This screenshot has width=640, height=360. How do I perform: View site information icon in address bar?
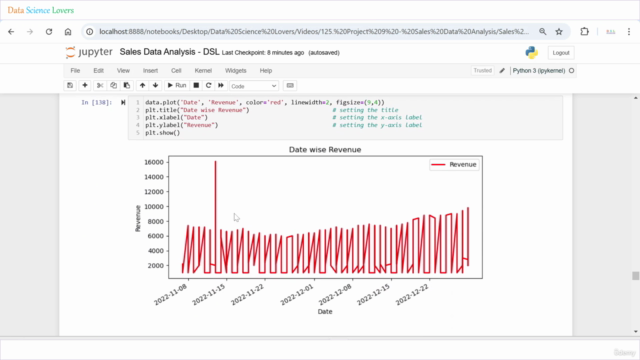89,31
